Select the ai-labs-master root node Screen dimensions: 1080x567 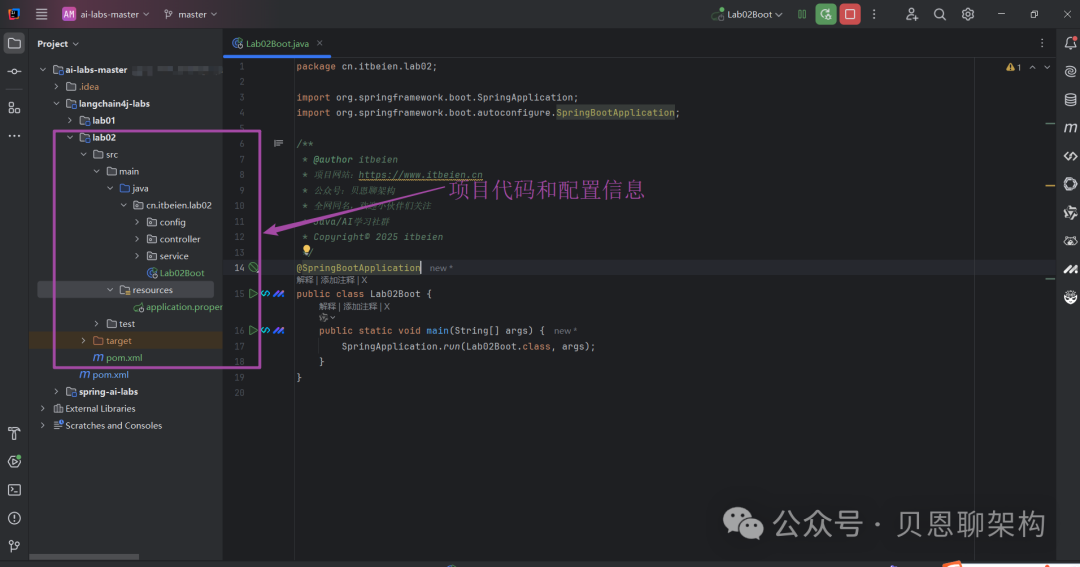(x=90, y=70)
